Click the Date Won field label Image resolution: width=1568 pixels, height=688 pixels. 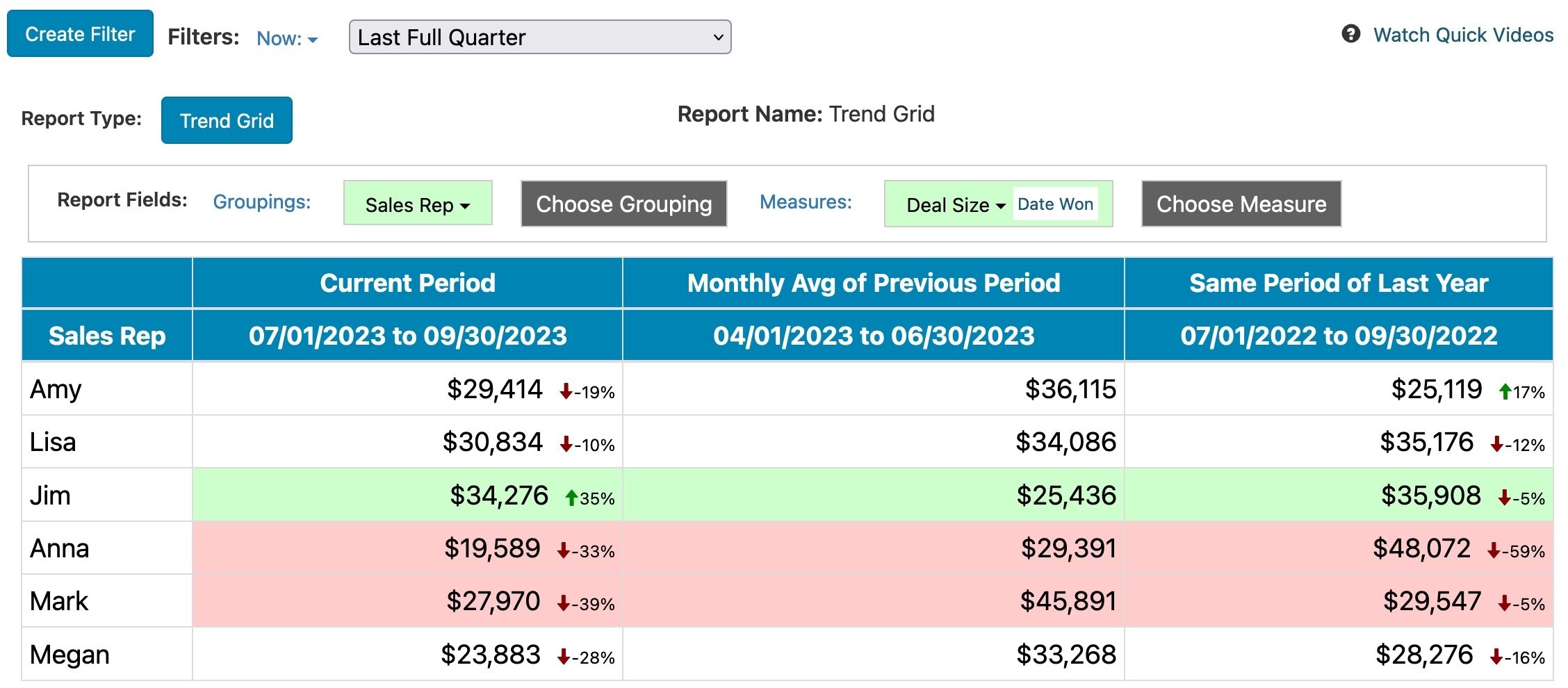1055,204
